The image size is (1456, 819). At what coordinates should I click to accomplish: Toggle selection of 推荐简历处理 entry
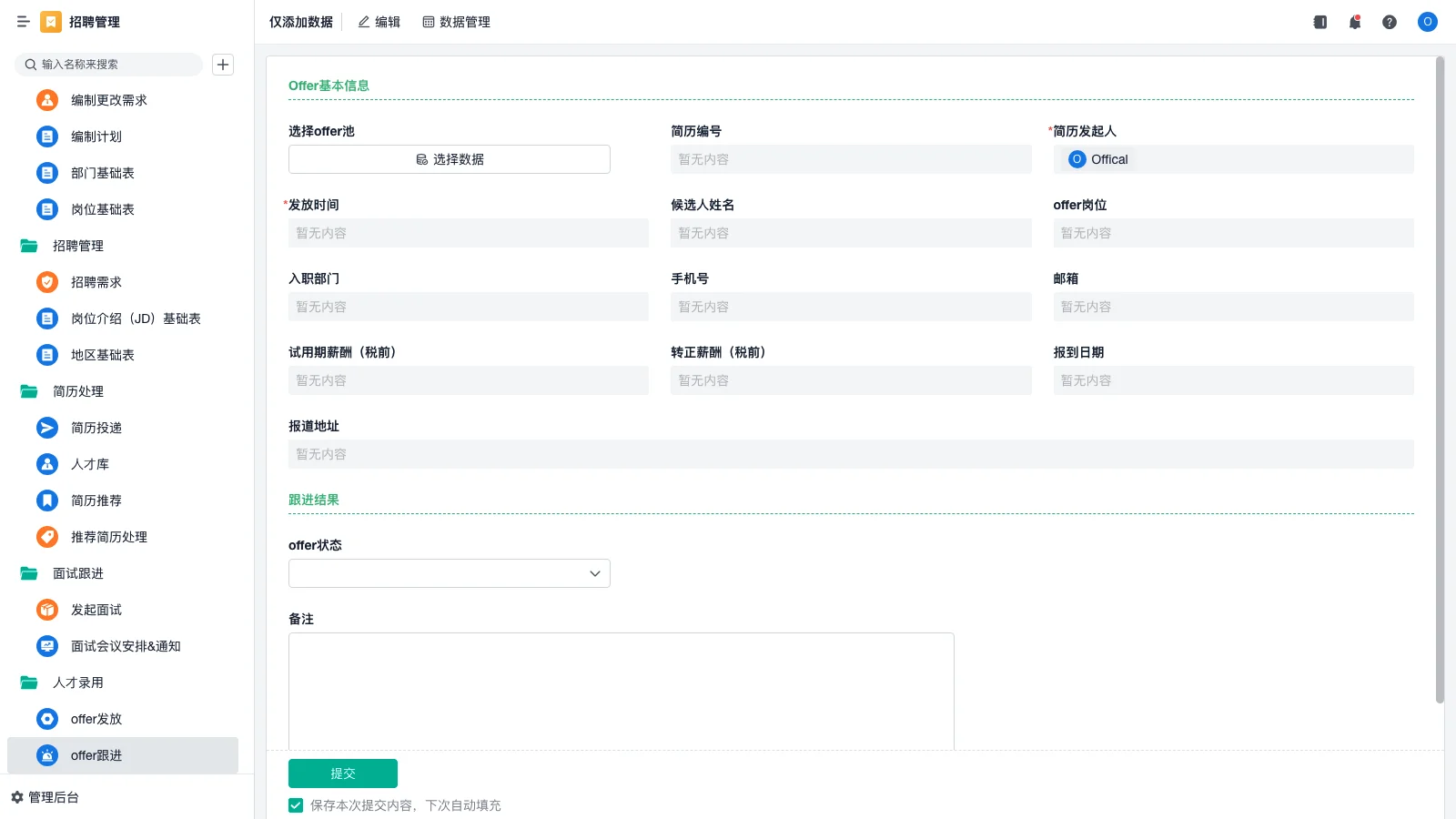[x=108, y=537]
